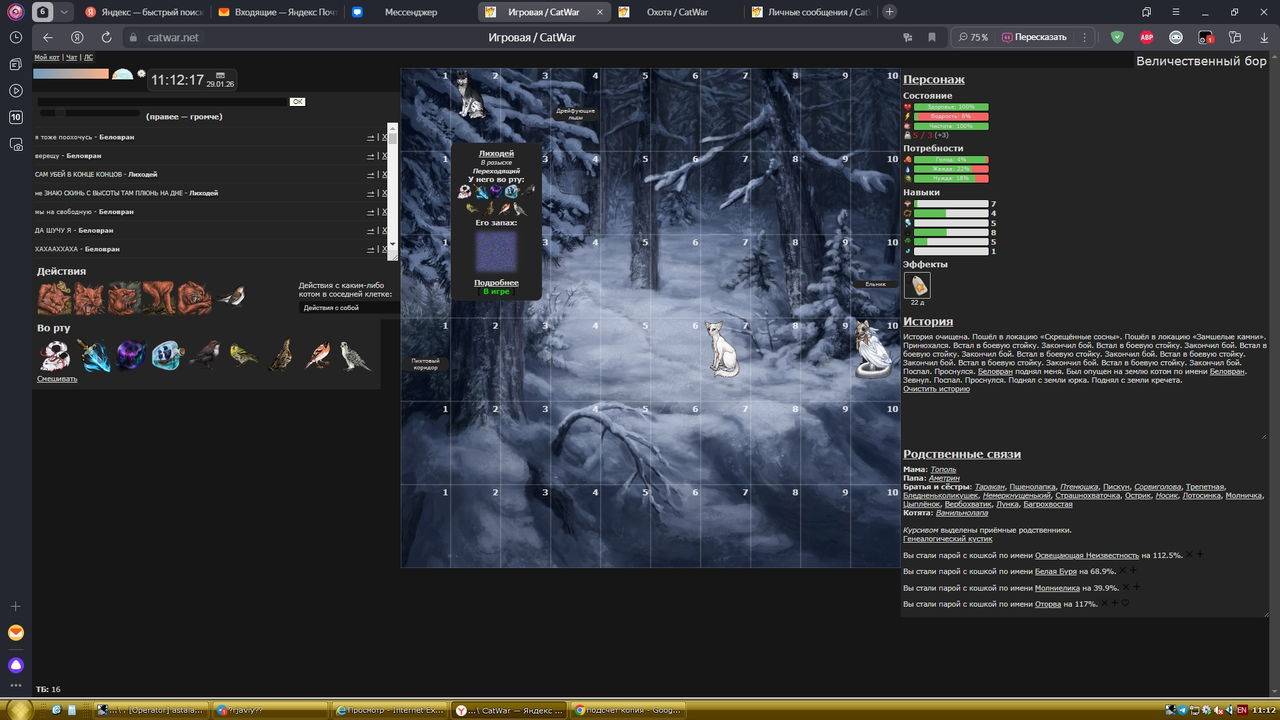Click the Очистить историю link
1280x720 pixels.
click(x=936, y=388)
